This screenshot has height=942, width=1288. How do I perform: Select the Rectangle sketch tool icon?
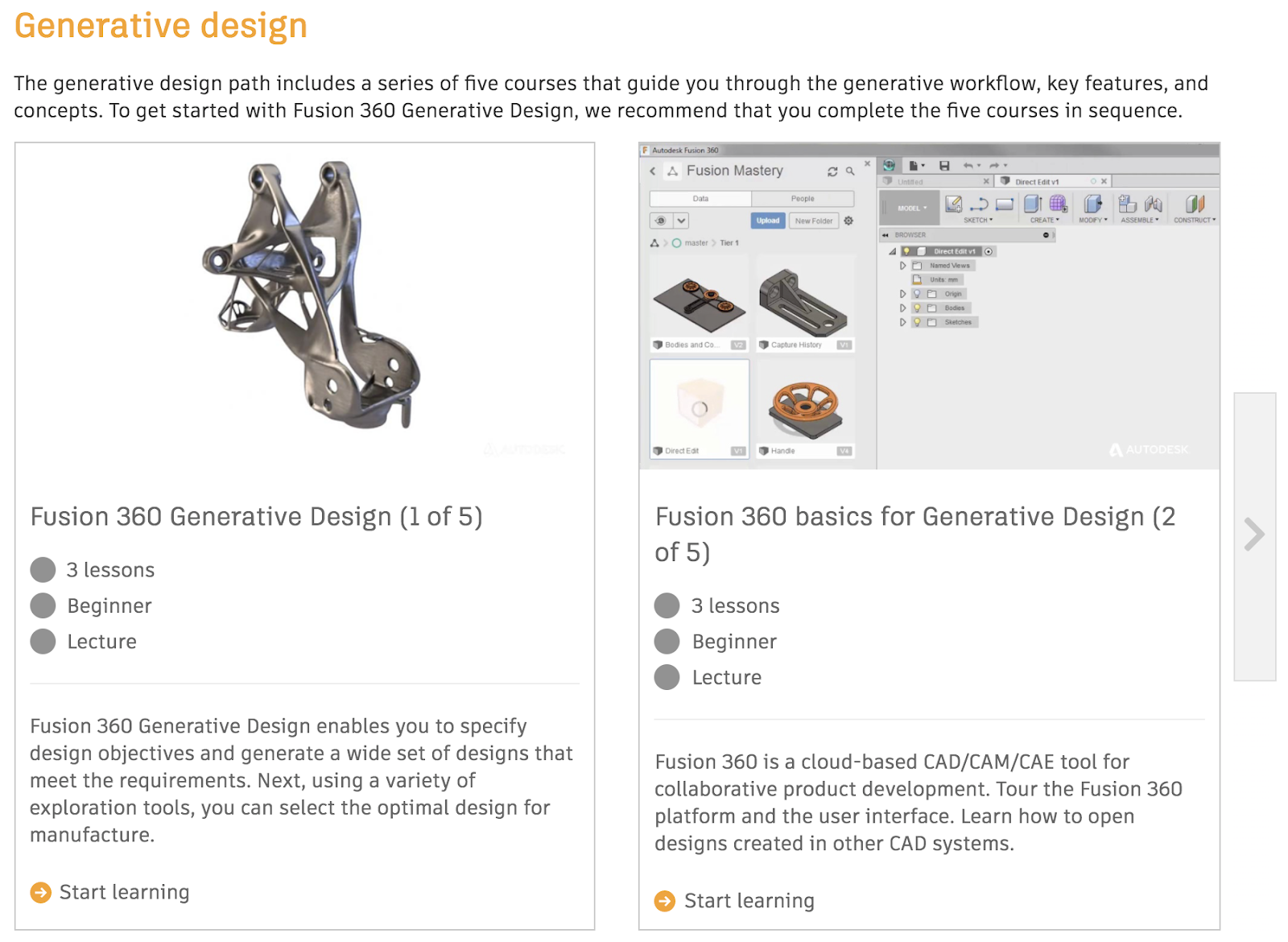[x=1004, y=205]
